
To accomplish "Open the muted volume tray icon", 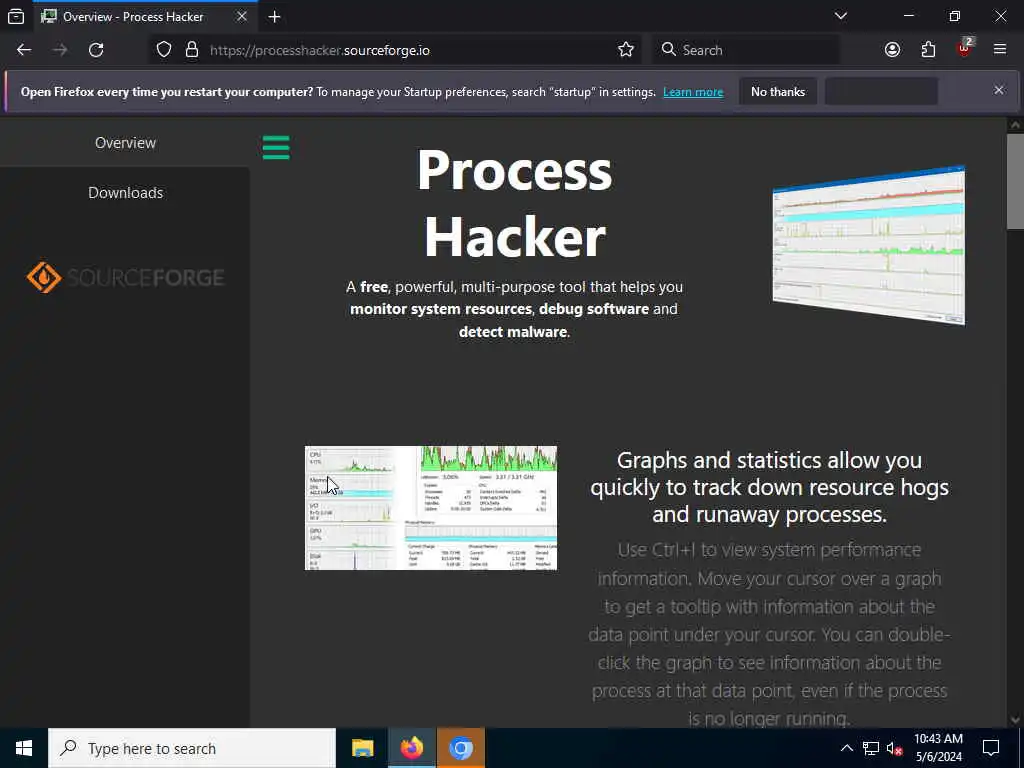I will click(895, 748).
